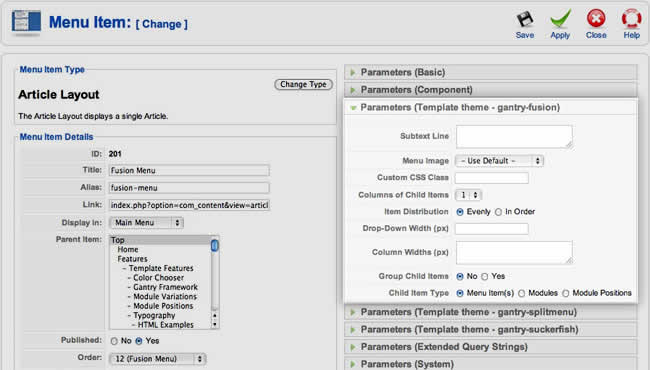Click the Menu Item page icon in the header
Screen dimensions: 650x370
click(x=26, y=22)
